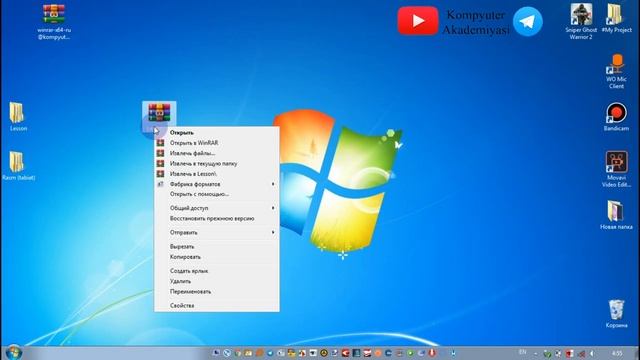Screen dimensions: 640x360
Task: Choose Извлечь в текущую папку
Action: click(x=217, y=163)
